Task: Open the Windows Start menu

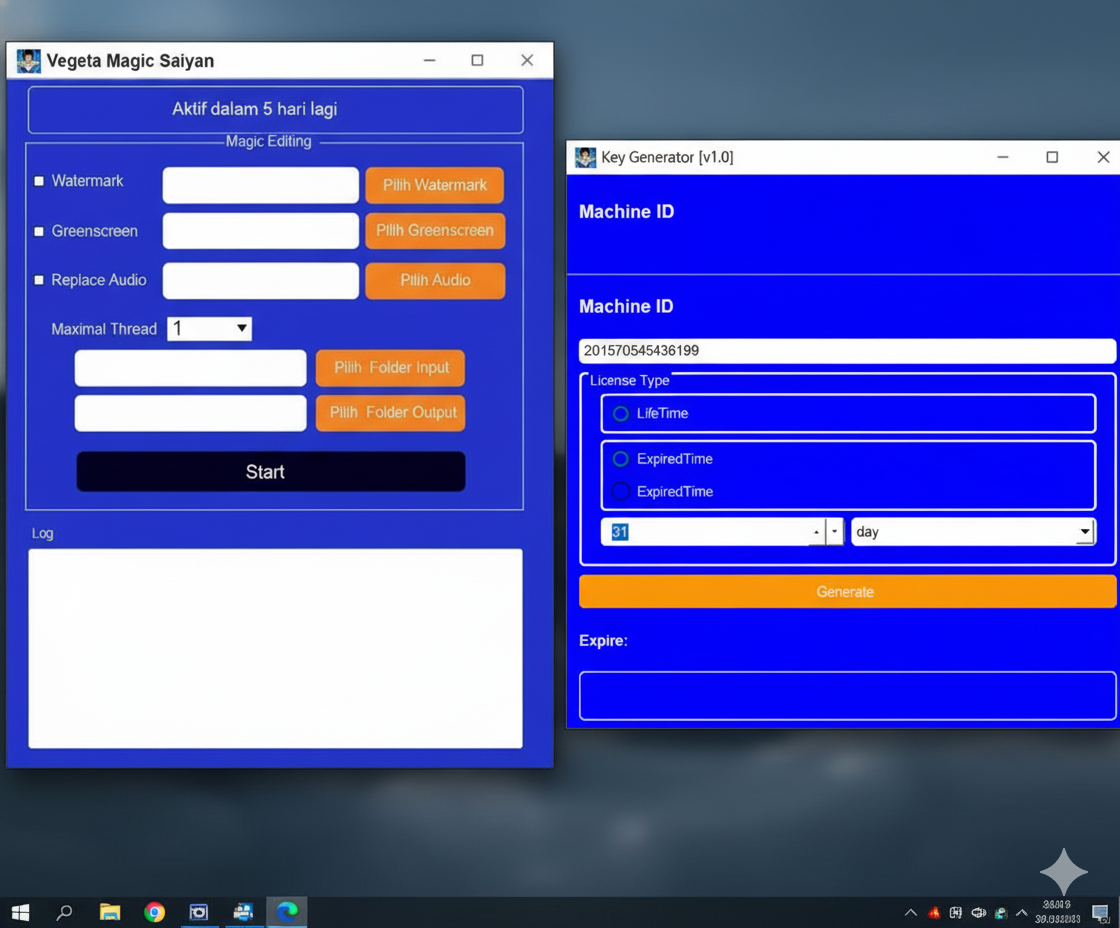Action: 20,912
